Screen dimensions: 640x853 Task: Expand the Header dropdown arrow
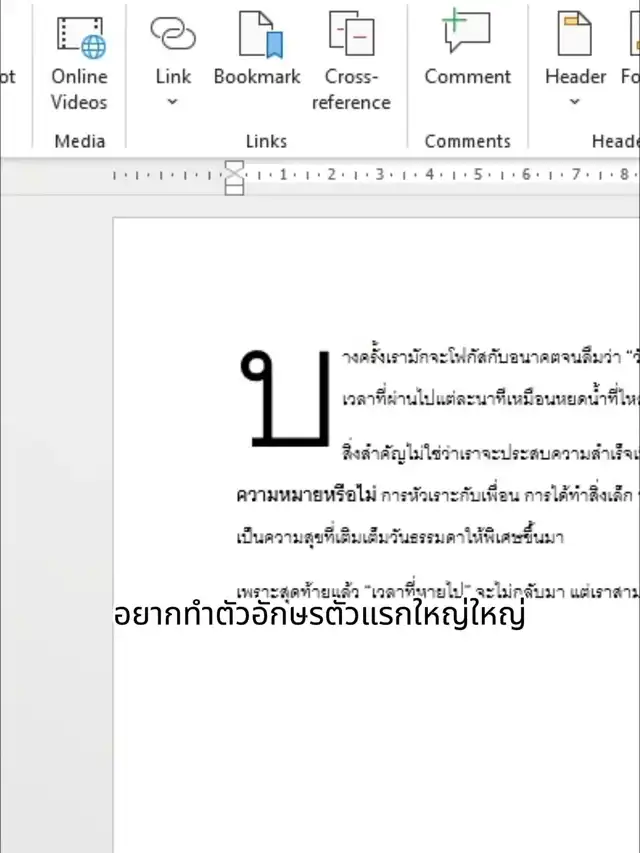coord(575,102)
